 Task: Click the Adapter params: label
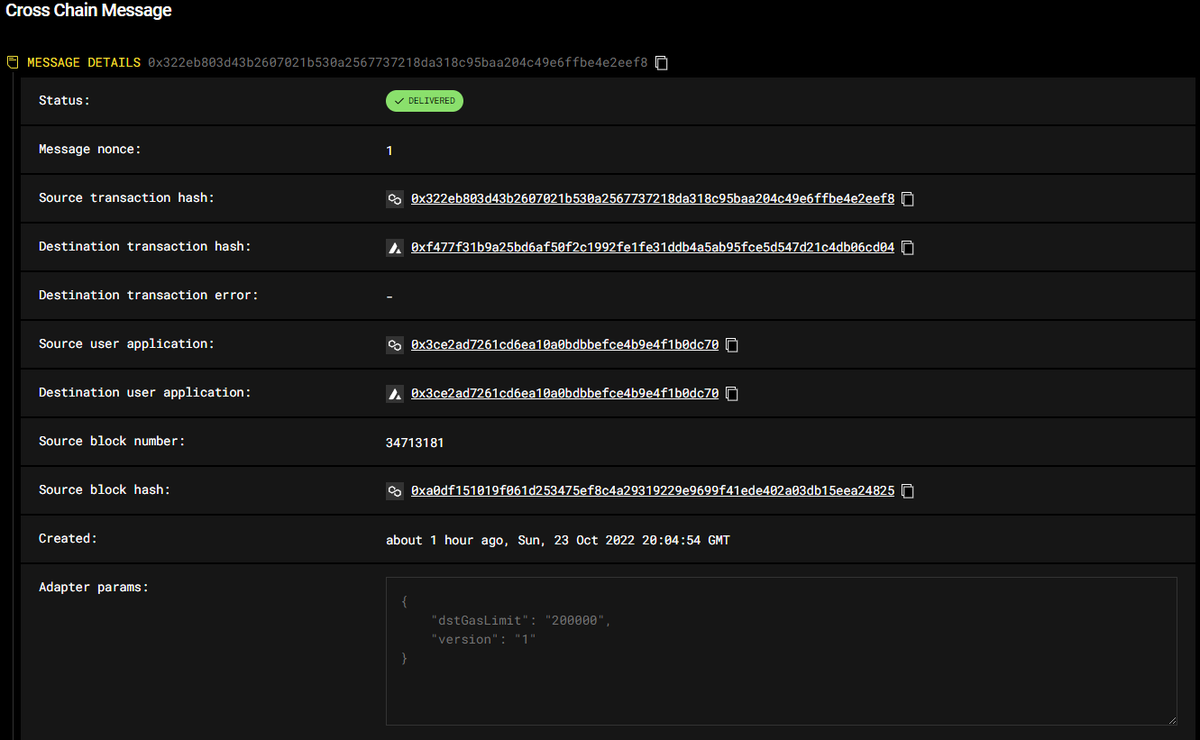click(x=94, y=587)
